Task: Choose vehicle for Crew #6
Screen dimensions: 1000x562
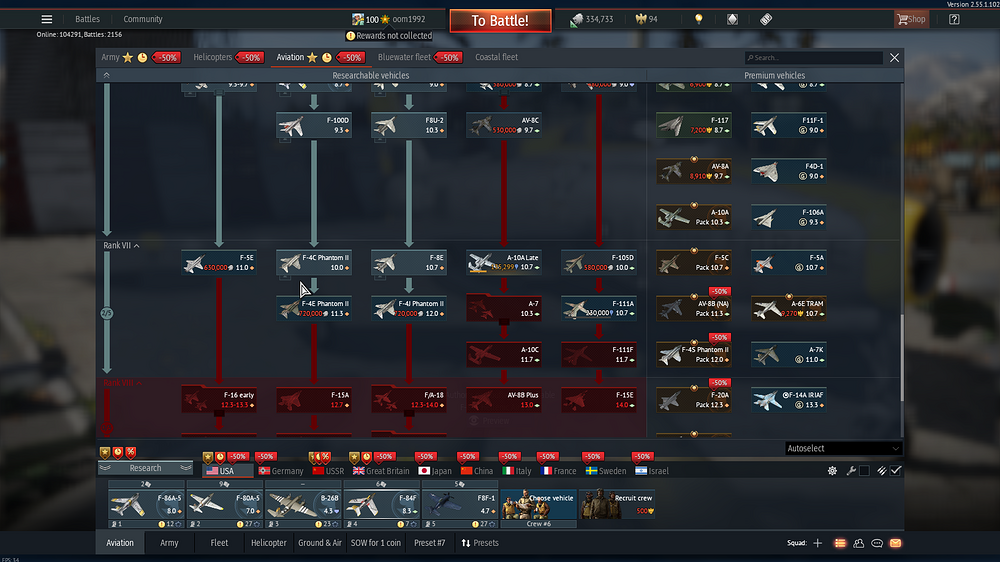Action: pos(538,504)
